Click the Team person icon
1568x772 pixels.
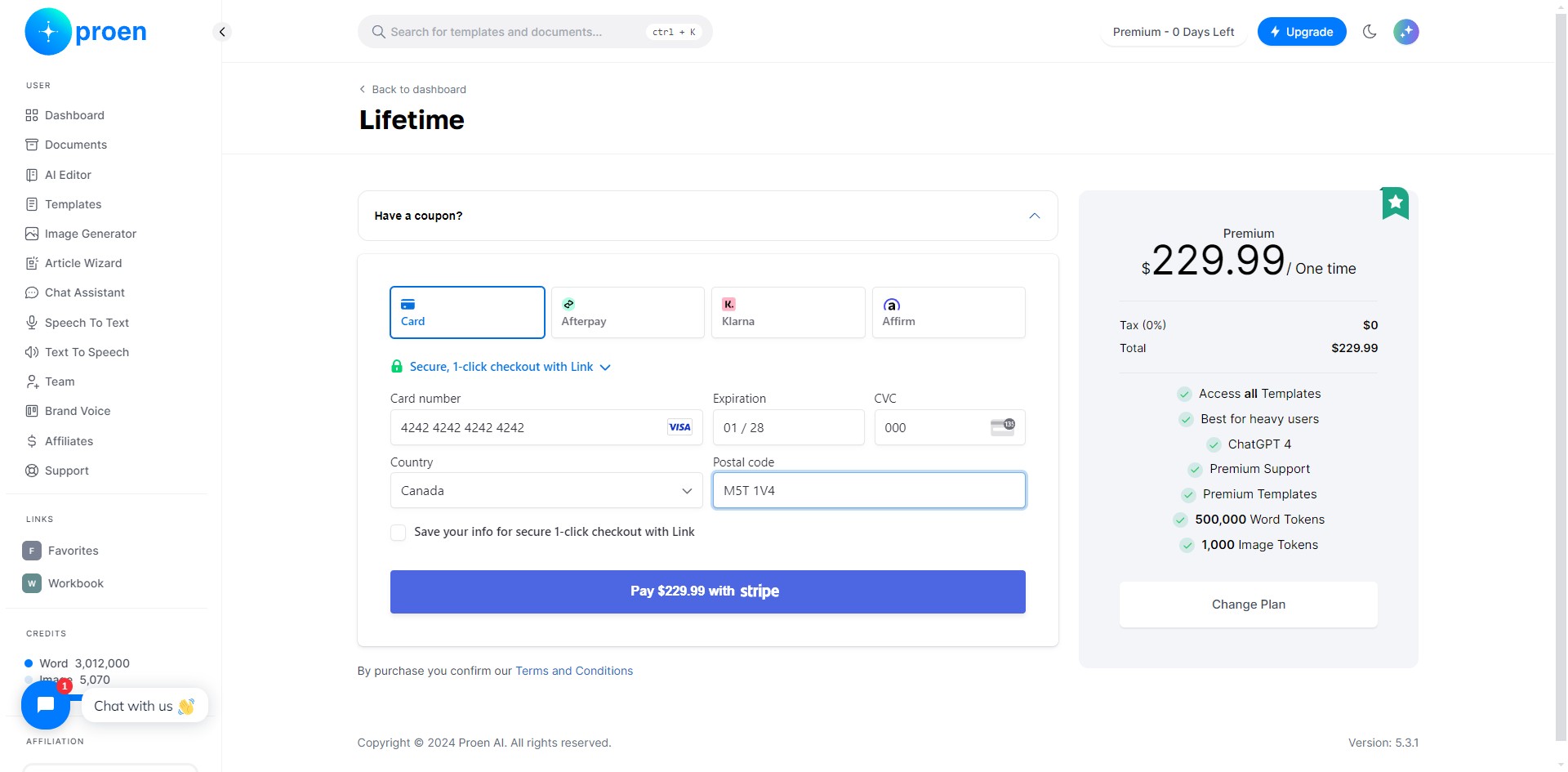(x=32, y=382)
